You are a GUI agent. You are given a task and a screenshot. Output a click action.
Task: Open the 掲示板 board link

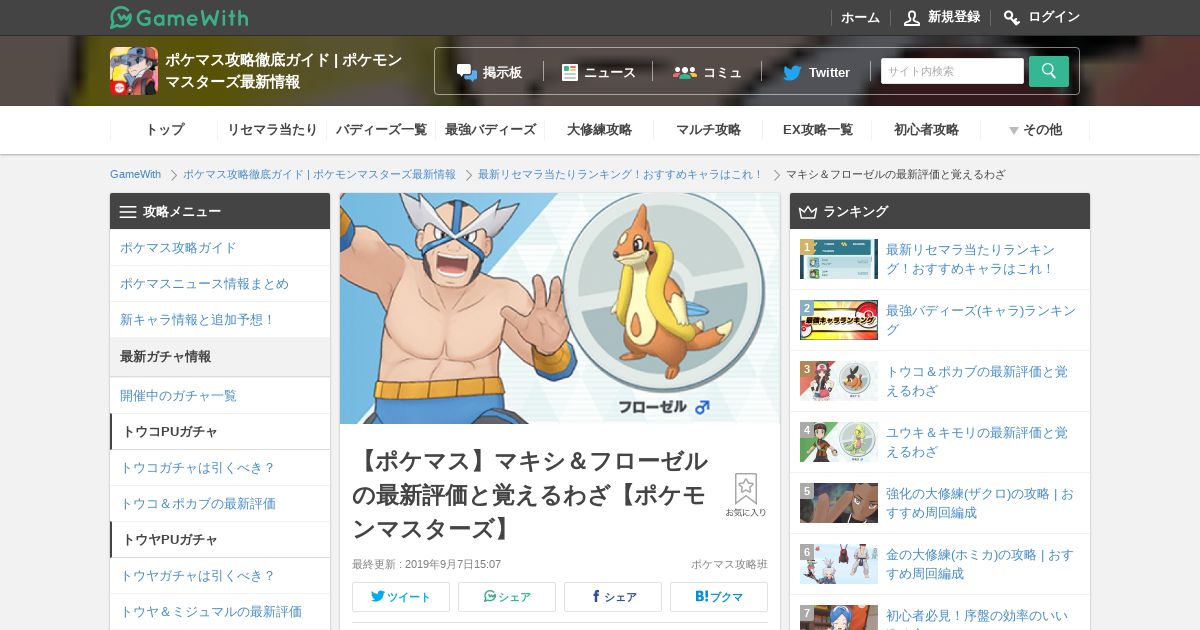point(489,72)
